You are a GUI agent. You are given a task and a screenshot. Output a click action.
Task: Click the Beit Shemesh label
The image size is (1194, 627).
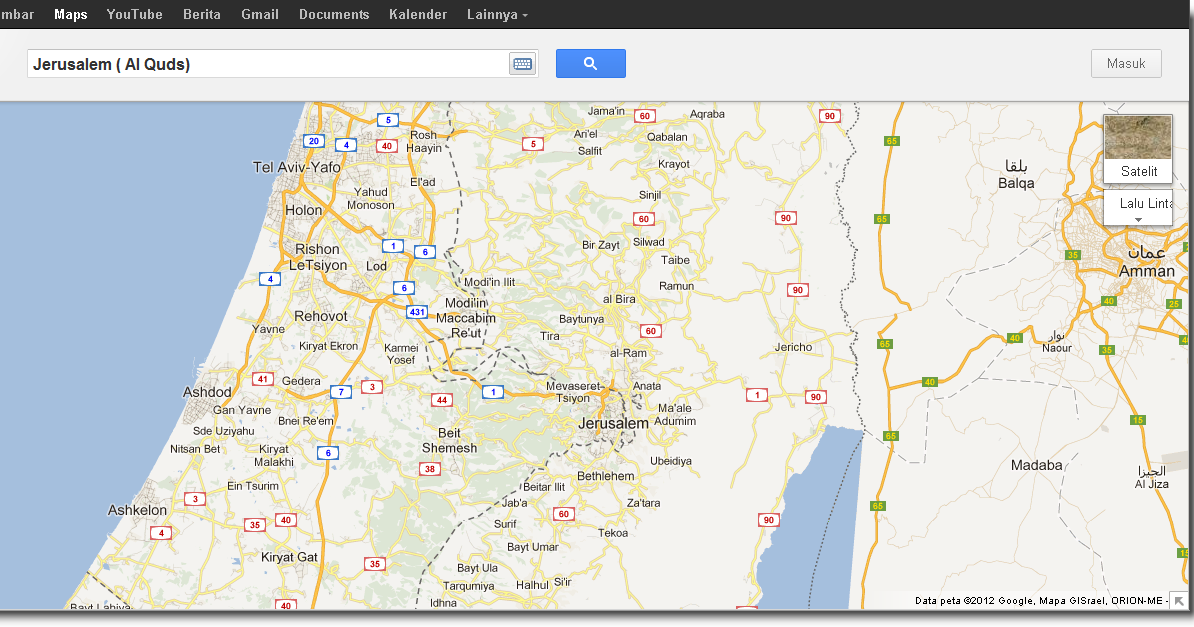pyautogui.click(x=449, y=440)
